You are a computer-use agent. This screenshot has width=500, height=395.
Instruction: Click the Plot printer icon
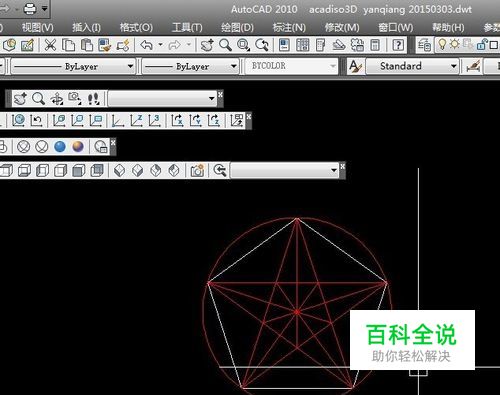pyautogui.click(x=30, y=9)
